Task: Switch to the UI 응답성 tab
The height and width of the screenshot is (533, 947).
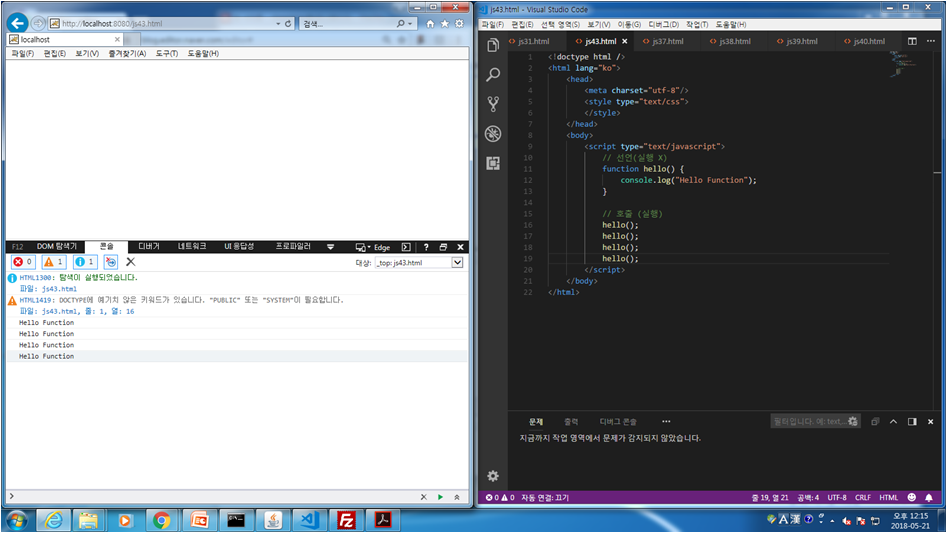Action: tap(239, 246)
